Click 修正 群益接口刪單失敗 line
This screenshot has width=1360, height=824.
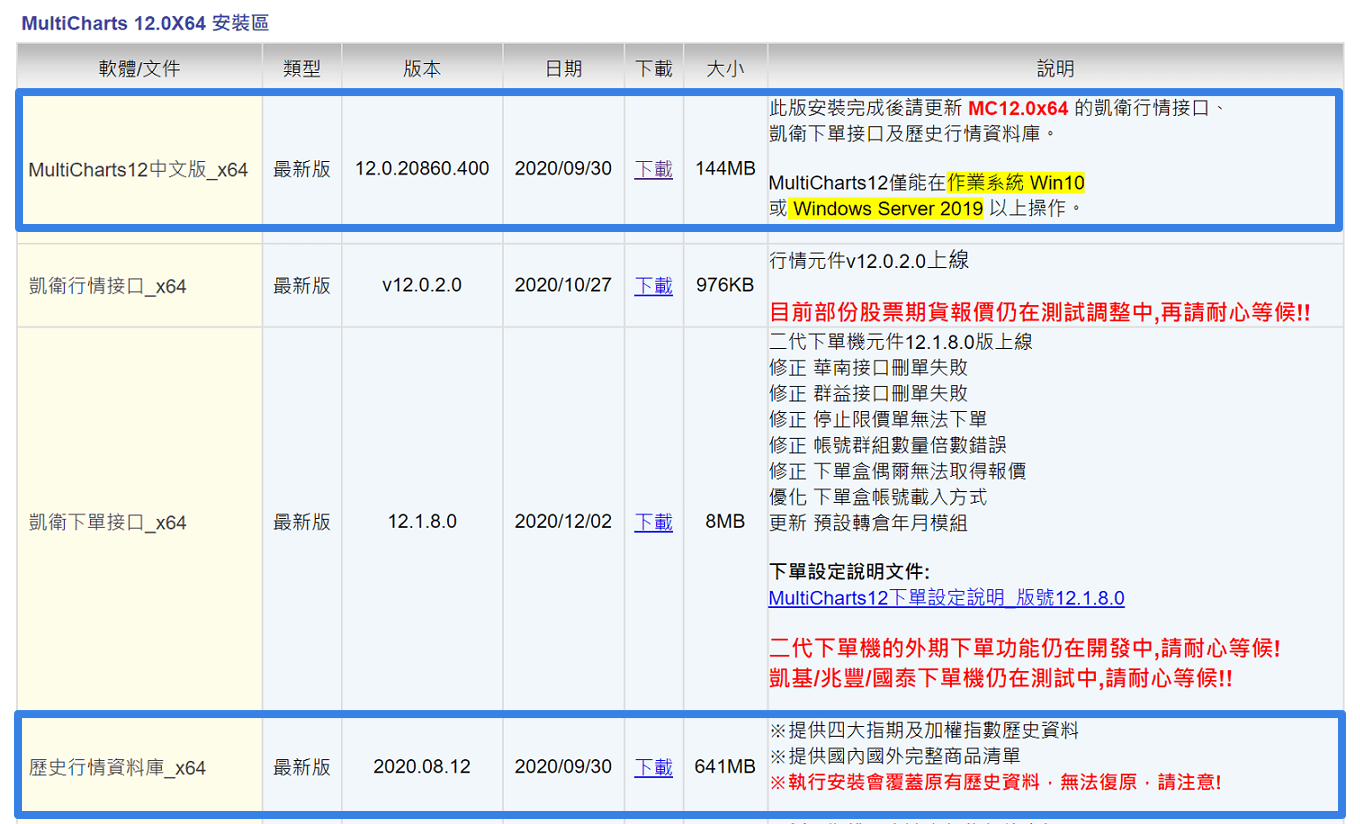[868, 393]
